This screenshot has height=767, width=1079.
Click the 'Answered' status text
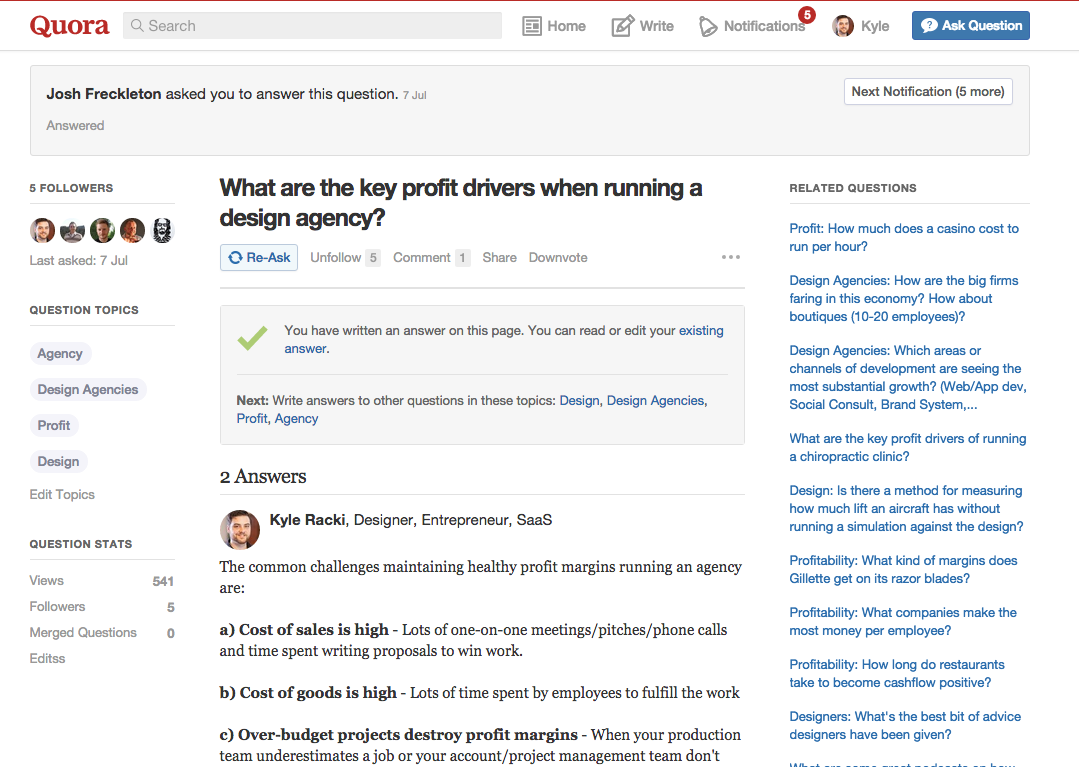click(76, 125)
